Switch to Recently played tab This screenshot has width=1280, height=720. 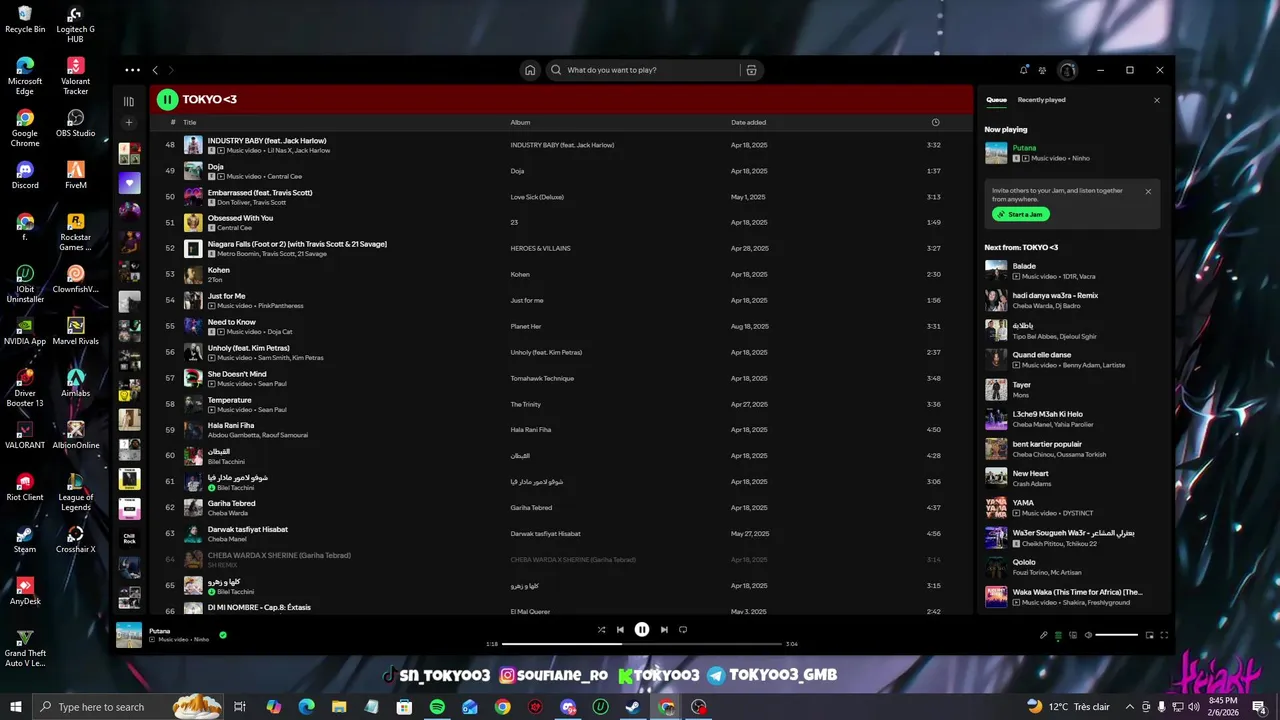(1041, 100)
